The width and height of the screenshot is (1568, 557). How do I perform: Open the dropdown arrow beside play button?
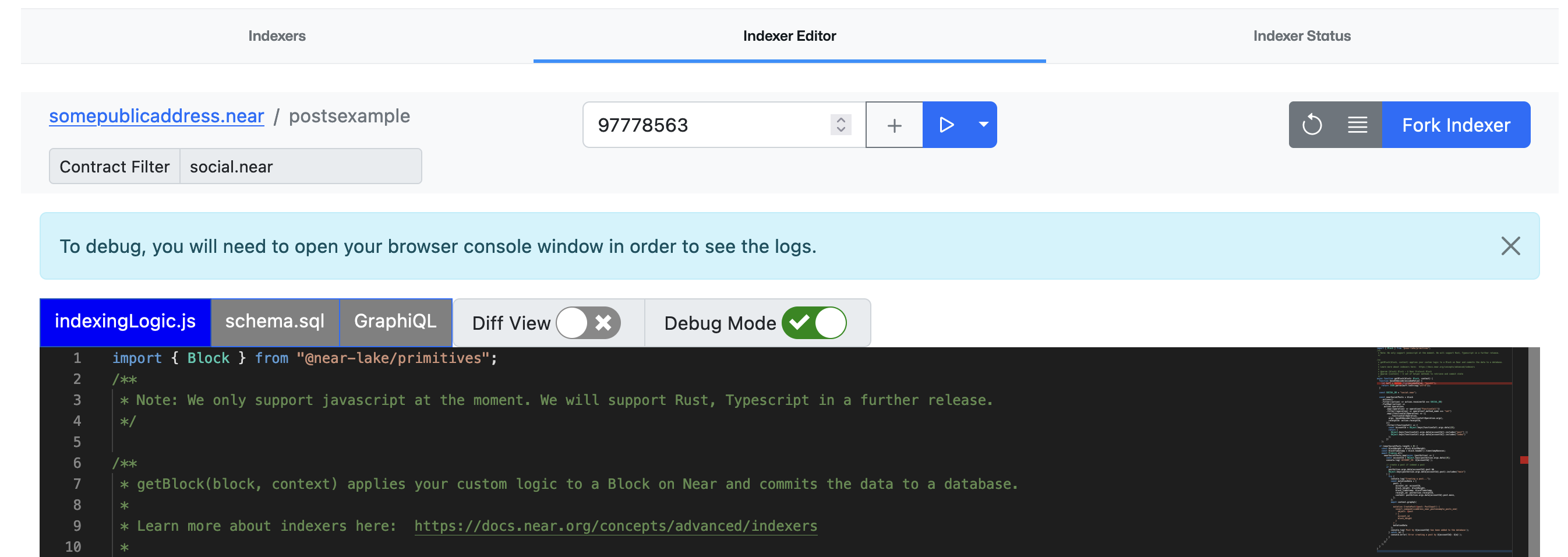[983, 125]
